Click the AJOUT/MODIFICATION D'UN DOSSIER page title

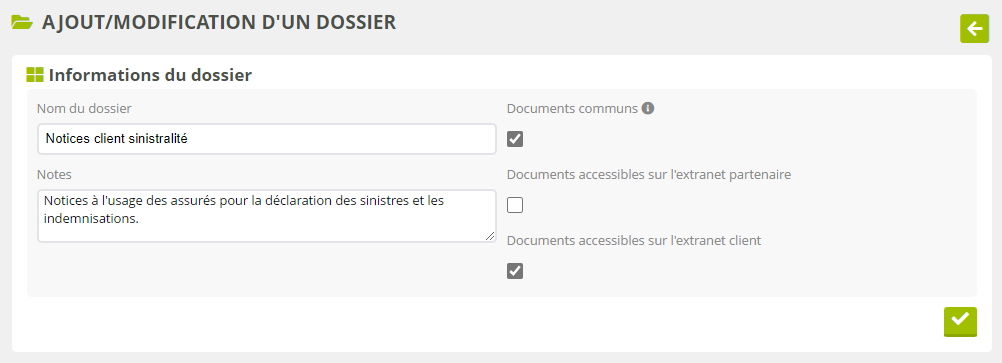219,22
